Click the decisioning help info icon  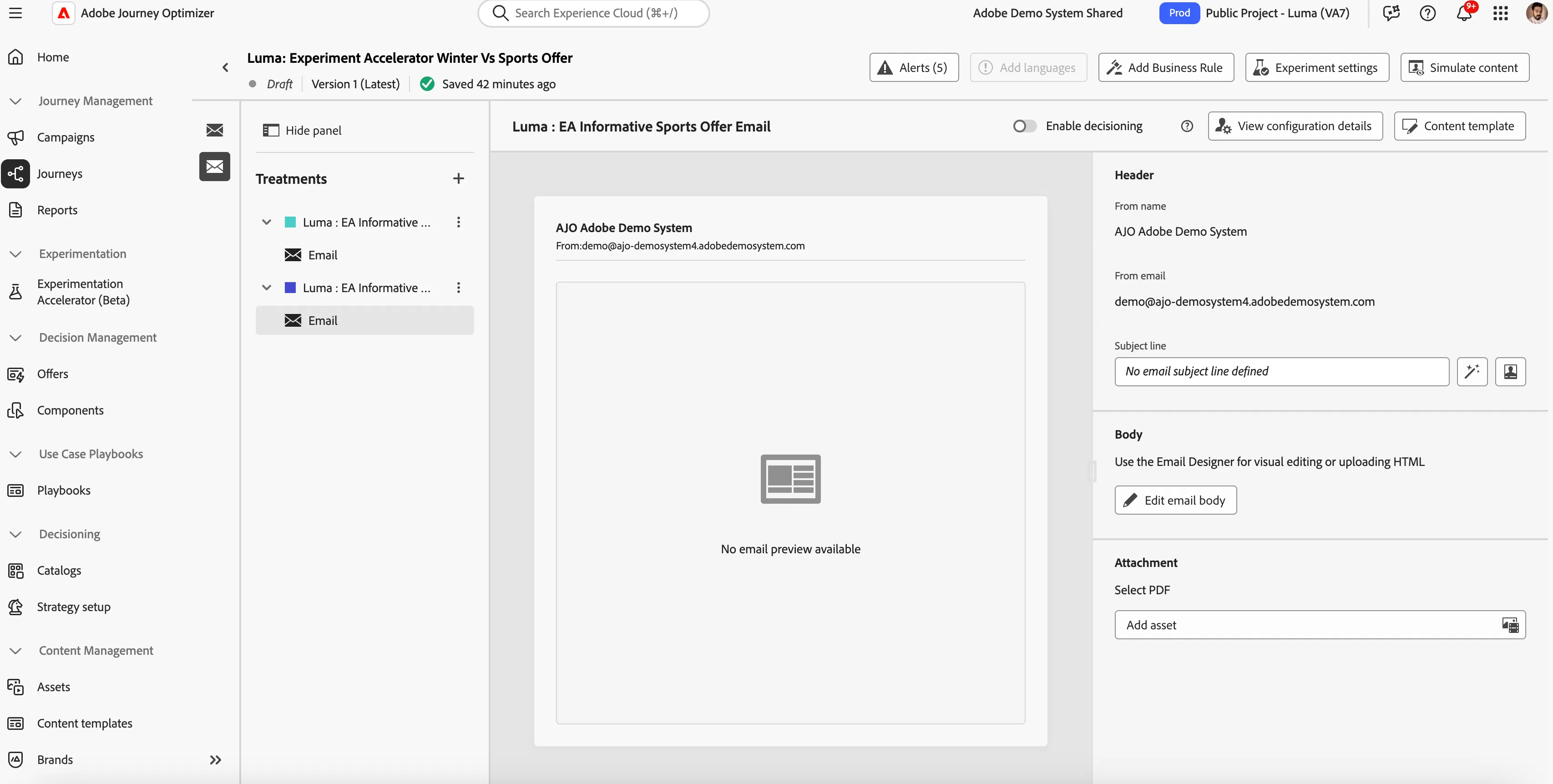(x=1186, y=126)
